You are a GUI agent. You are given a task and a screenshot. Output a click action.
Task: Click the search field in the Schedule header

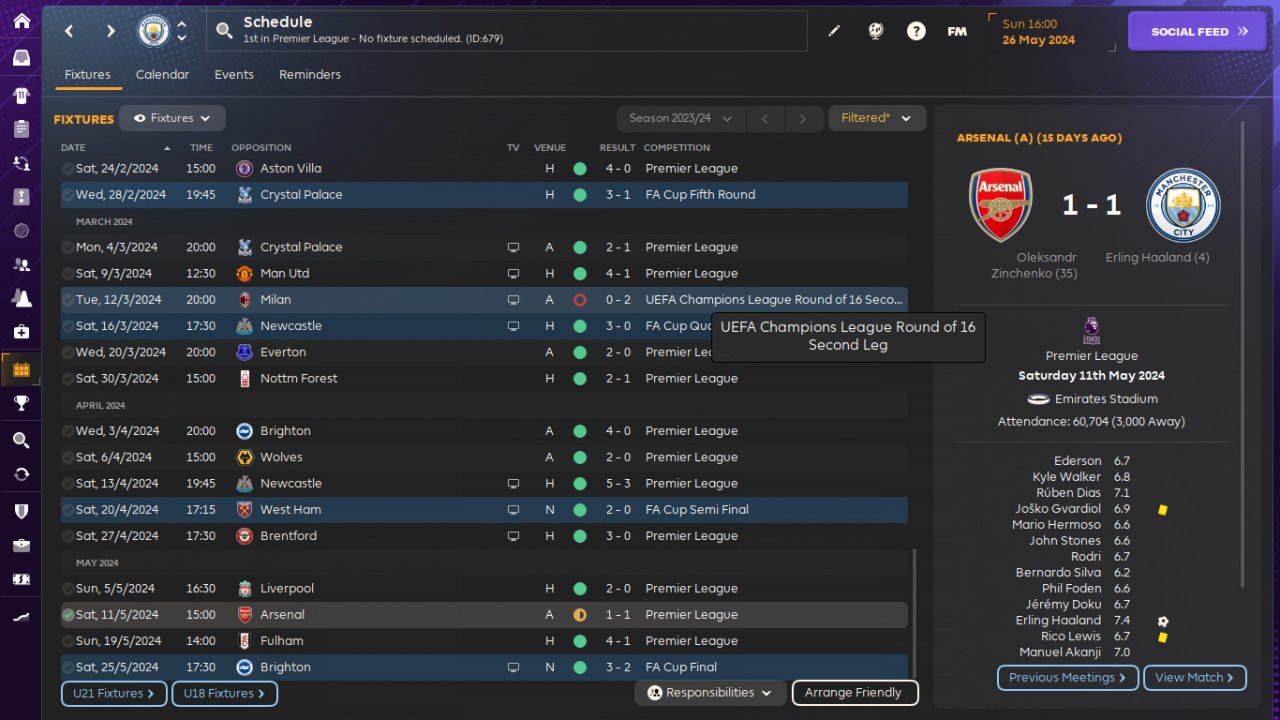pyautogui.click(x=510, y=31)
